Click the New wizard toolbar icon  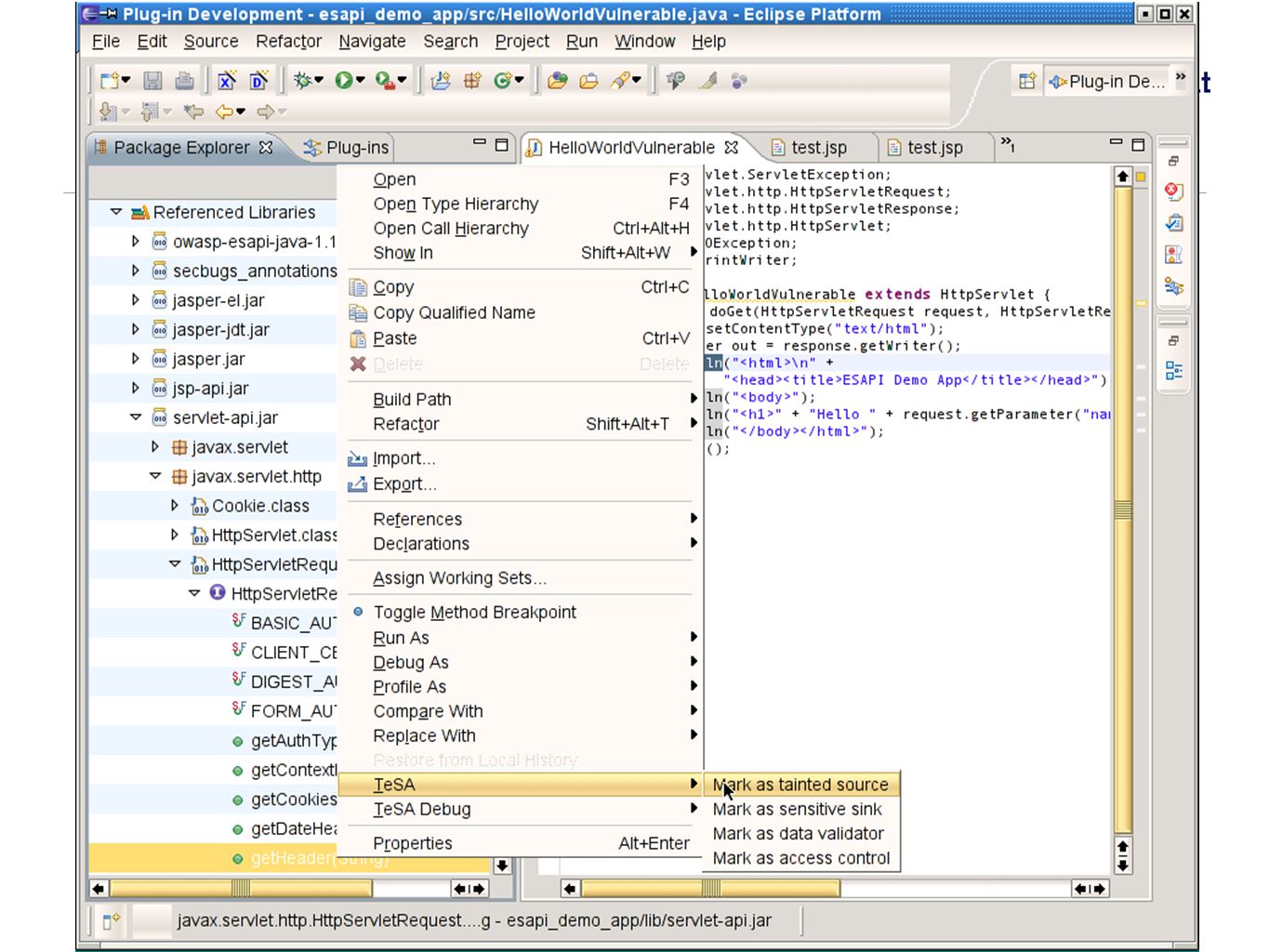point(111,81)
